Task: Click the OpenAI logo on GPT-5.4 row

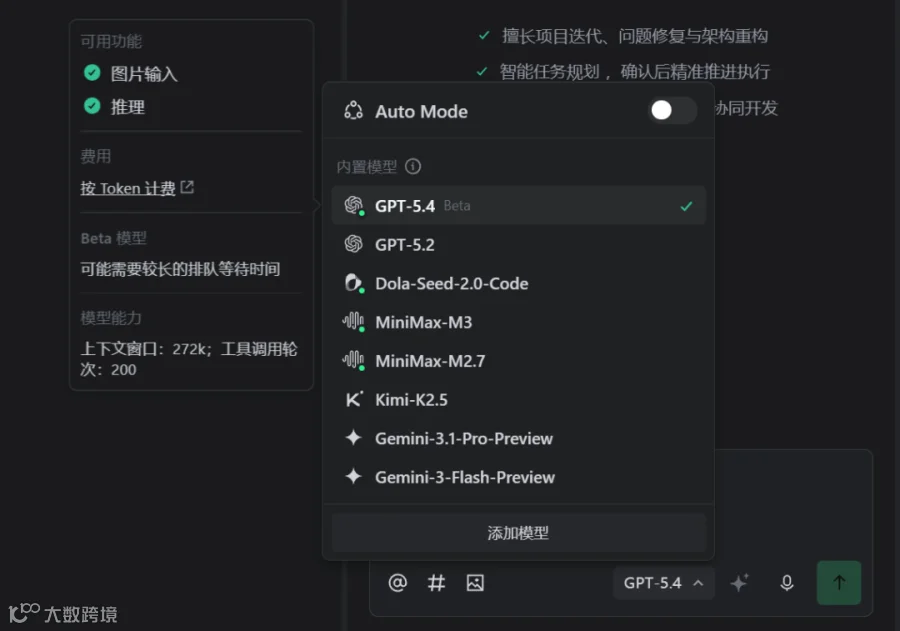Action: point(354,205)
